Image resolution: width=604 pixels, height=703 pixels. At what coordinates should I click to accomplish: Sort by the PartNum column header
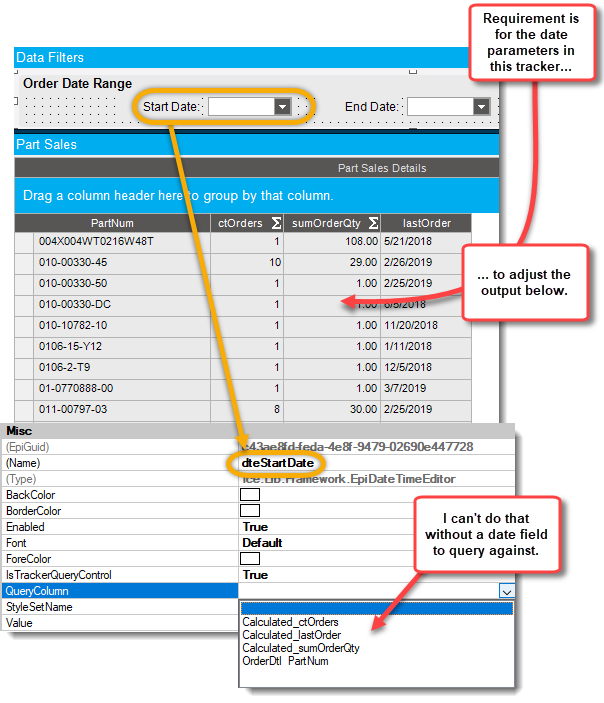coord(113,223)
